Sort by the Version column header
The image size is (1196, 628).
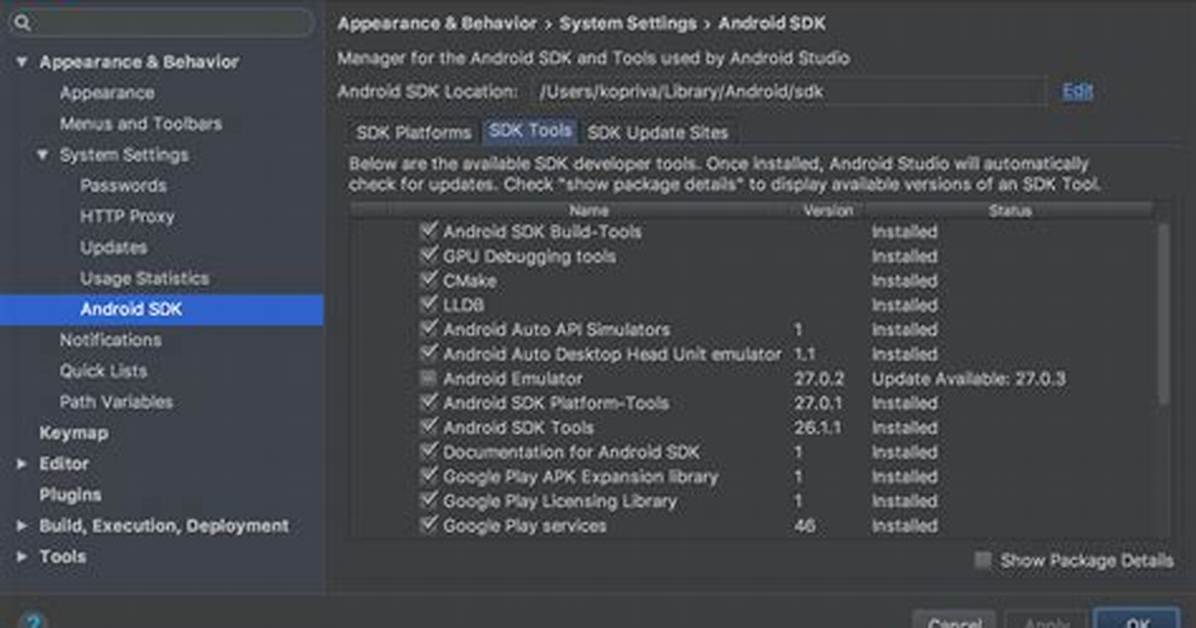point(828,211)
